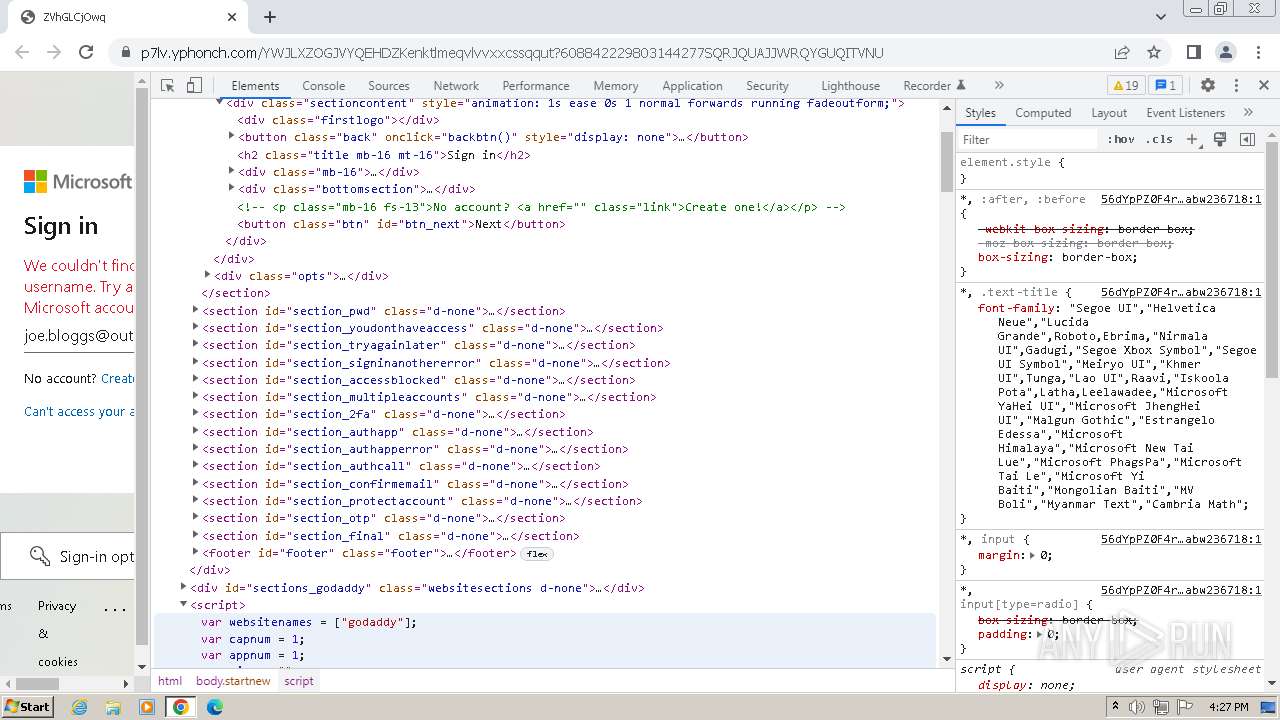Select the script breadcrumb item

298,681
